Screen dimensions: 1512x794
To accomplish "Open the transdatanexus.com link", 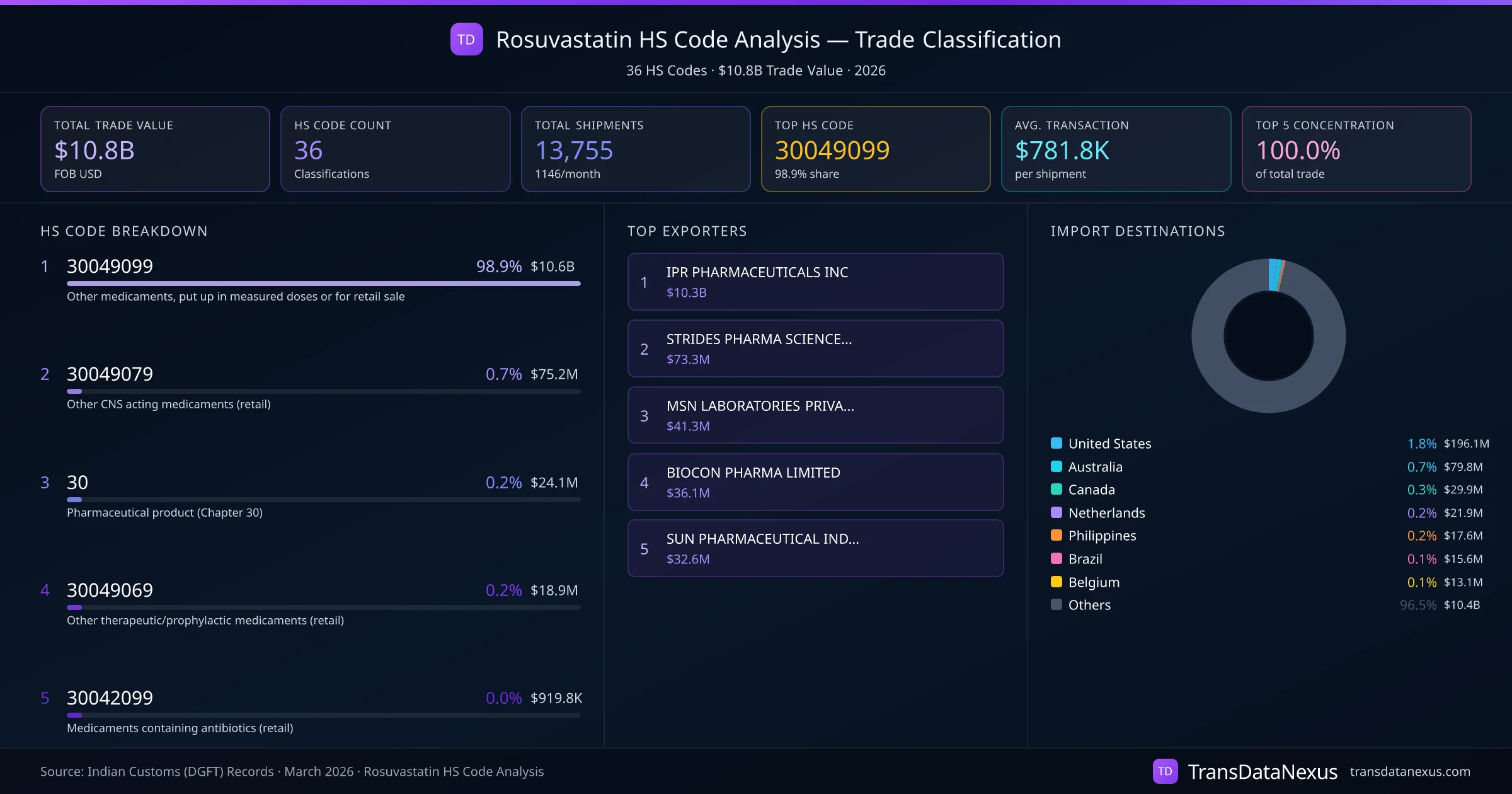I will coord(1410,771).
